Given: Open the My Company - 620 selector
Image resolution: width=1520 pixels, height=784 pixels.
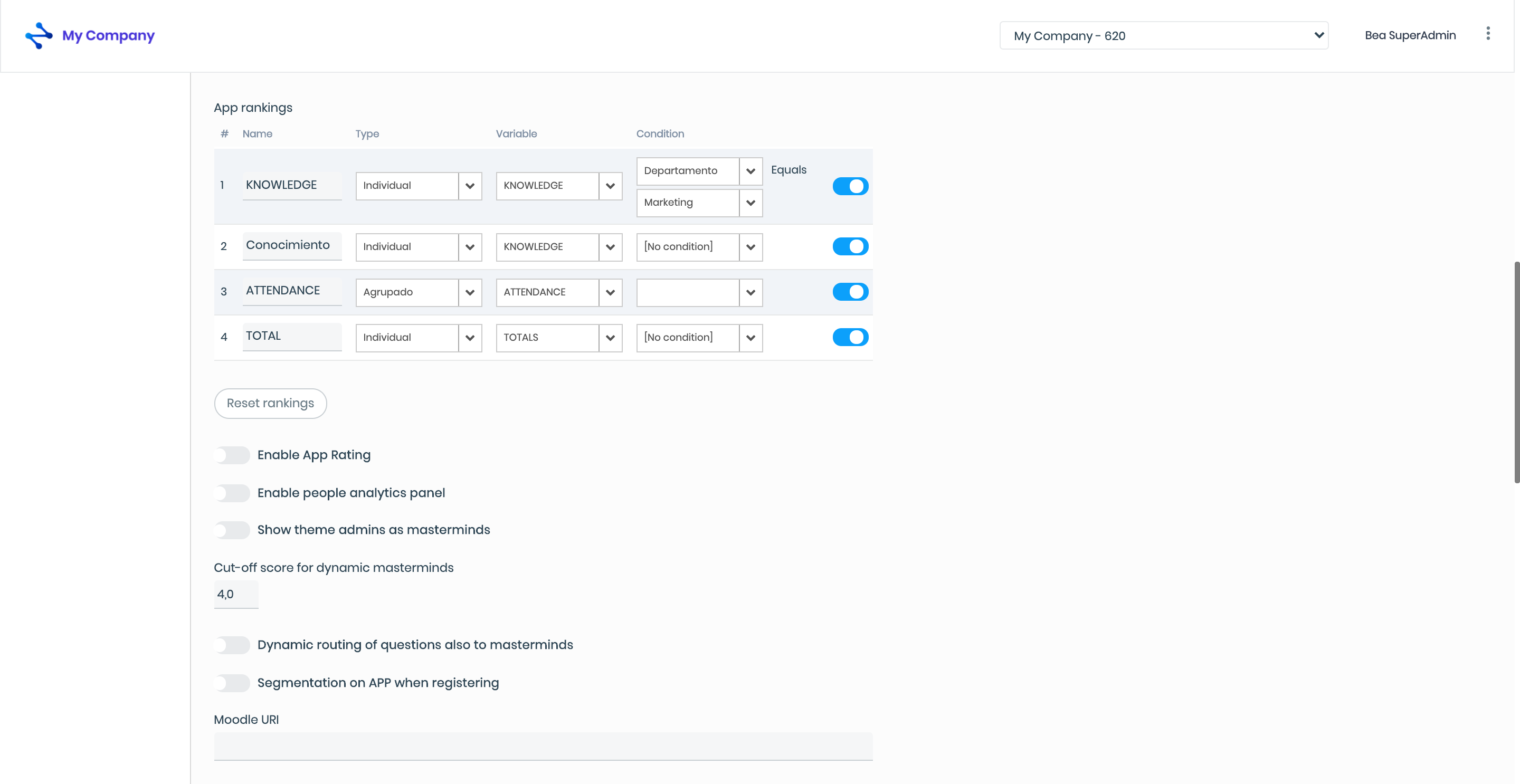Looking at the screenshot, I should [1163, 35].
